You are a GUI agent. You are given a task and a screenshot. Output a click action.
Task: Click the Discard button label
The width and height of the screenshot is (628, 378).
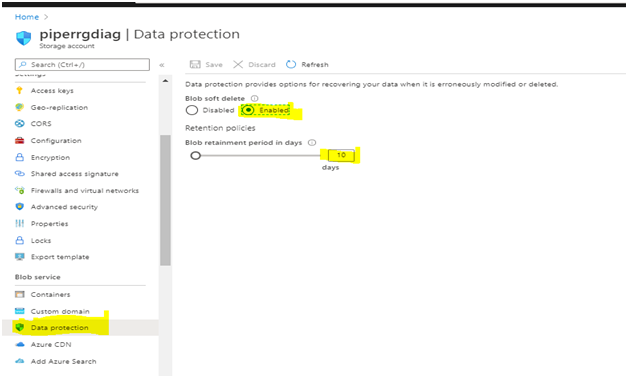(262, 64)
